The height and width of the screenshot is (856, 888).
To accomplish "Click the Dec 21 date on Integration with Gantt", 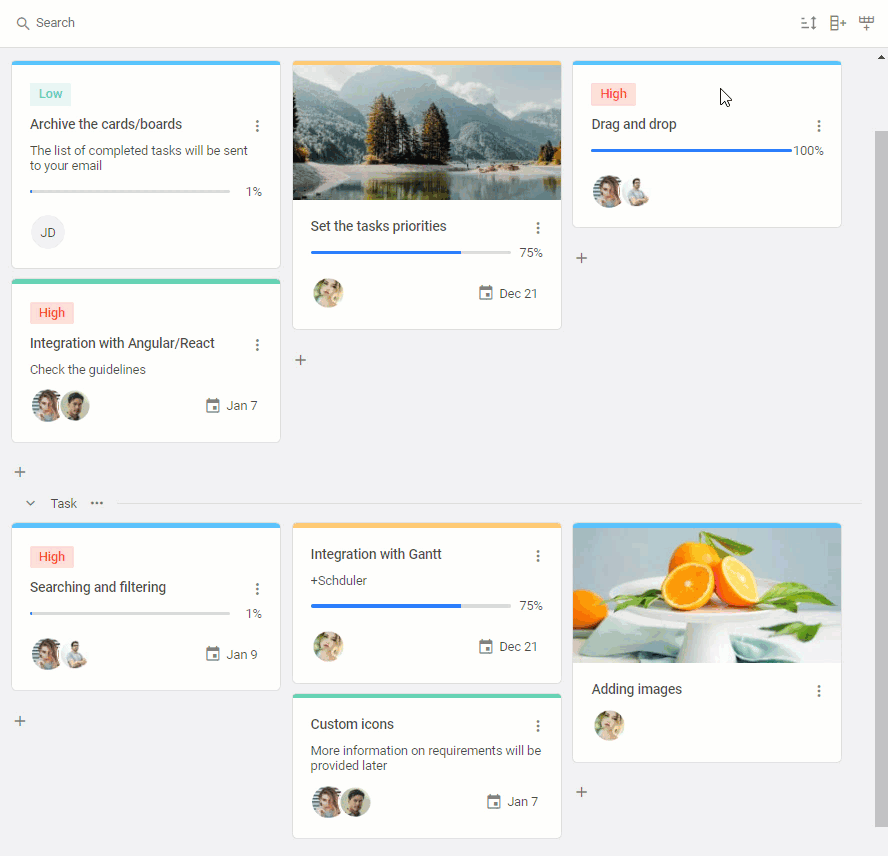I will coord(518,646).
